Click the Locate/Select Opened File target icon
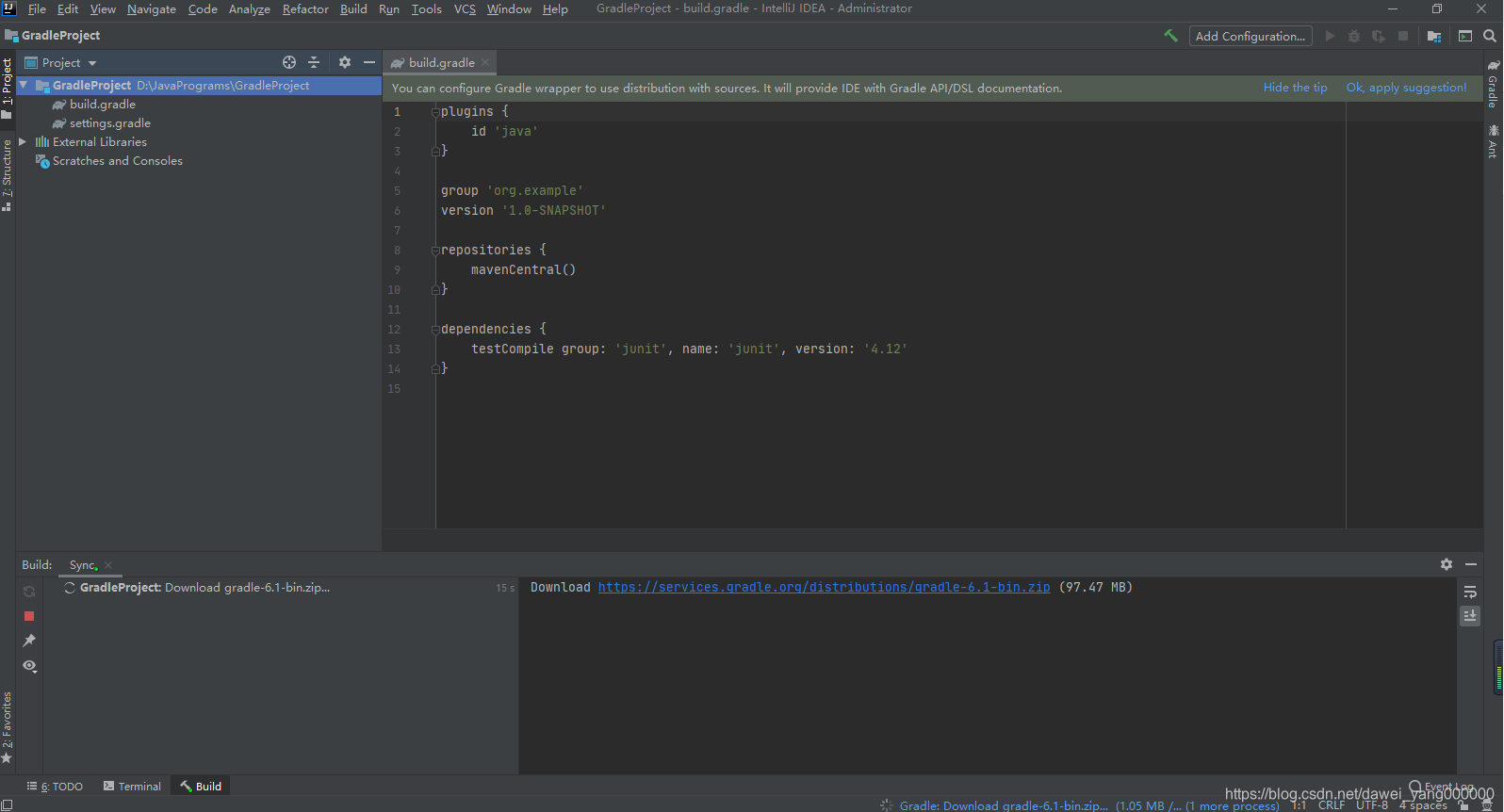The height and width of the screenshot is (812, 1504). coord(289,62)
